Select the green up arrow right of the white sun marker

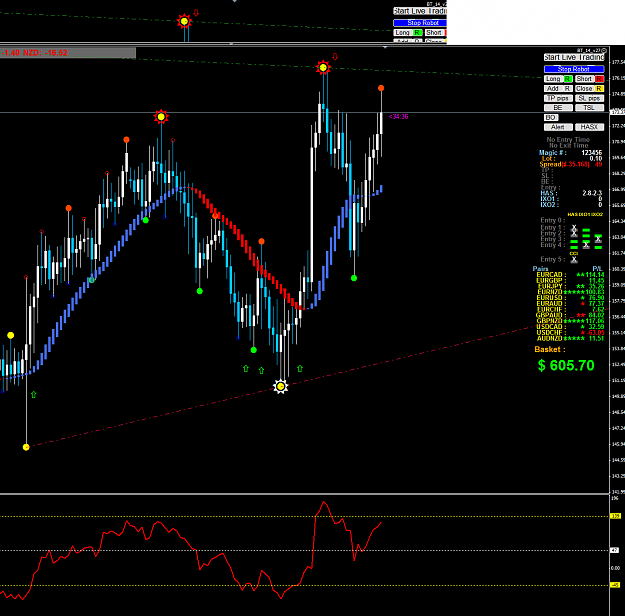[x=300, y=369]
